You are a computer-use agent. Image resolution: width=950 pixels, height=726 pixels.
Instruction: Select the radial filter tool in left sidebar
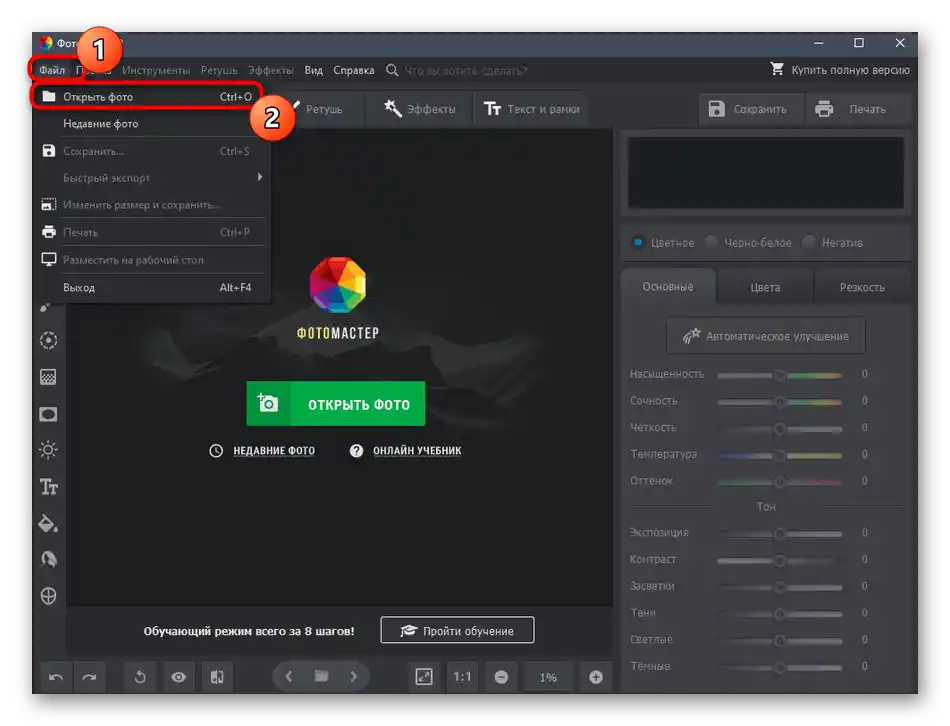point(48,341)
